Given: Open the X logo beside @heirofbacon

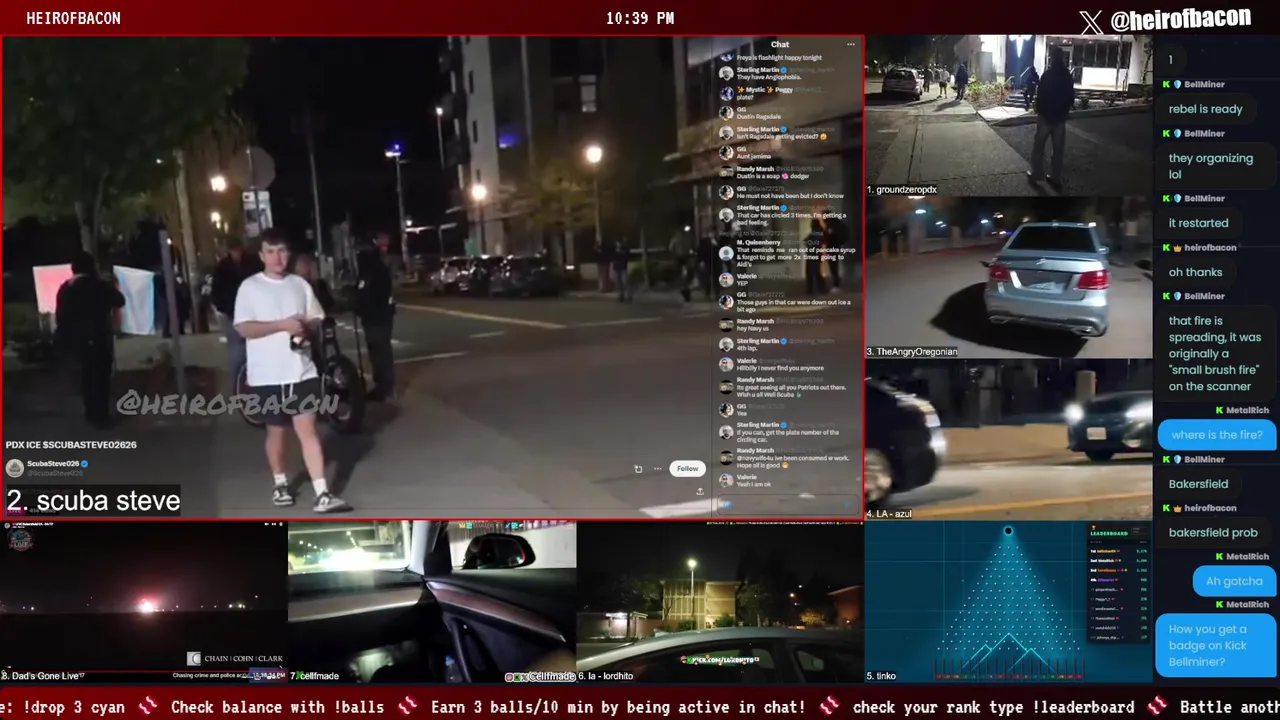Looking at the screenshot, I should coord(1091,20).
